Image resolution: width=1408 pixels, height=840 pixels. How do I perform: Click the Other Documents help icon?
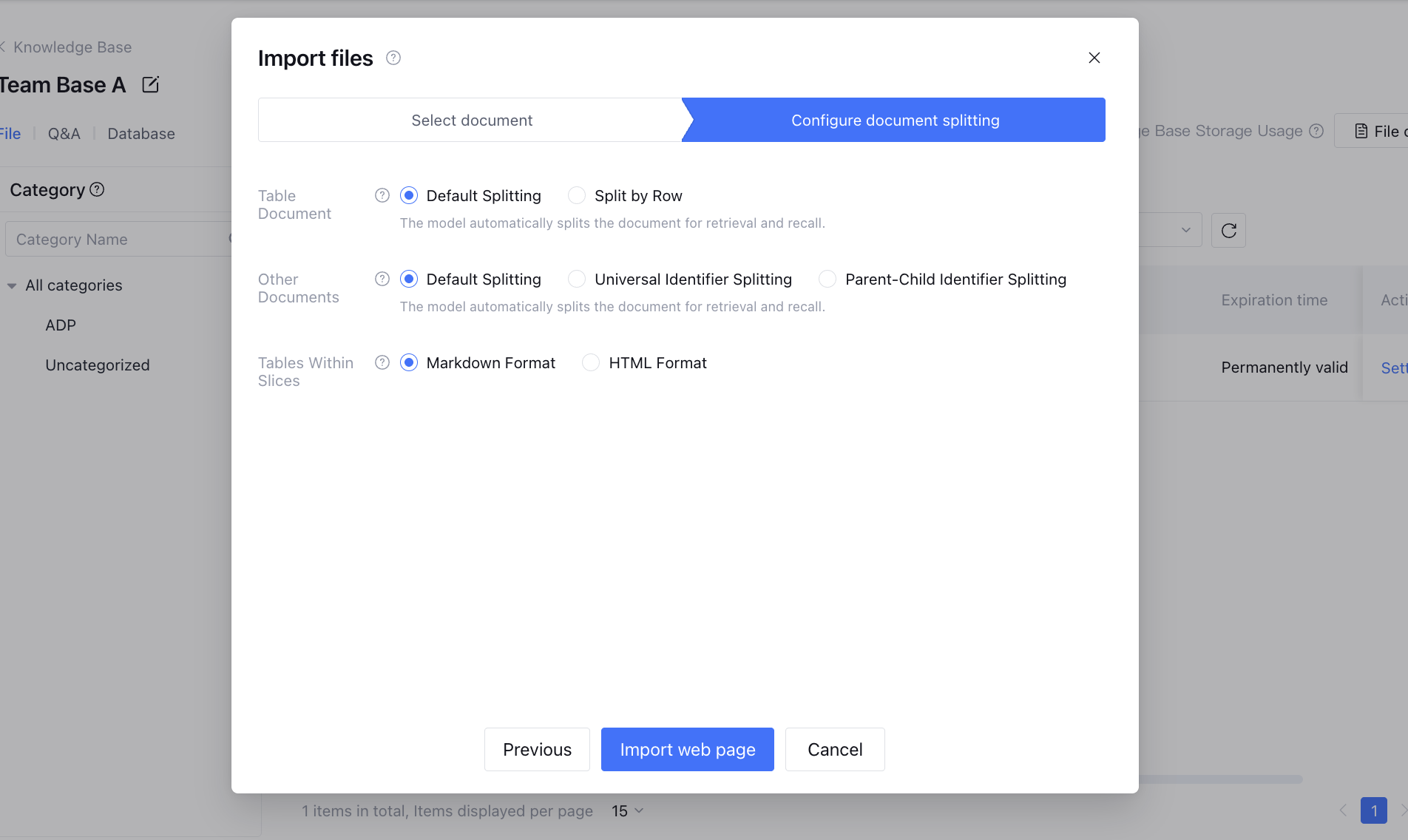[x=382, y=279]
